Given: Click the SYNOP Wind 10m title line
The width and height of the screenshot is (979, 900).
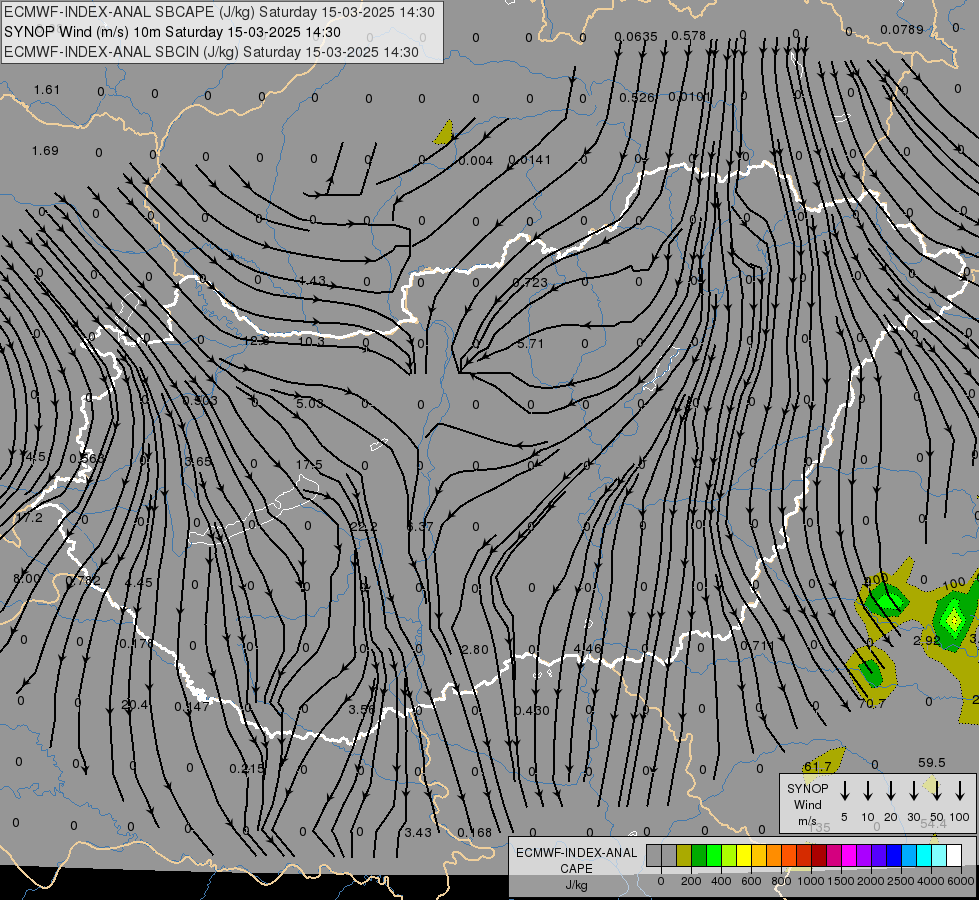Looking at the screenshot, I should (172, 32).
